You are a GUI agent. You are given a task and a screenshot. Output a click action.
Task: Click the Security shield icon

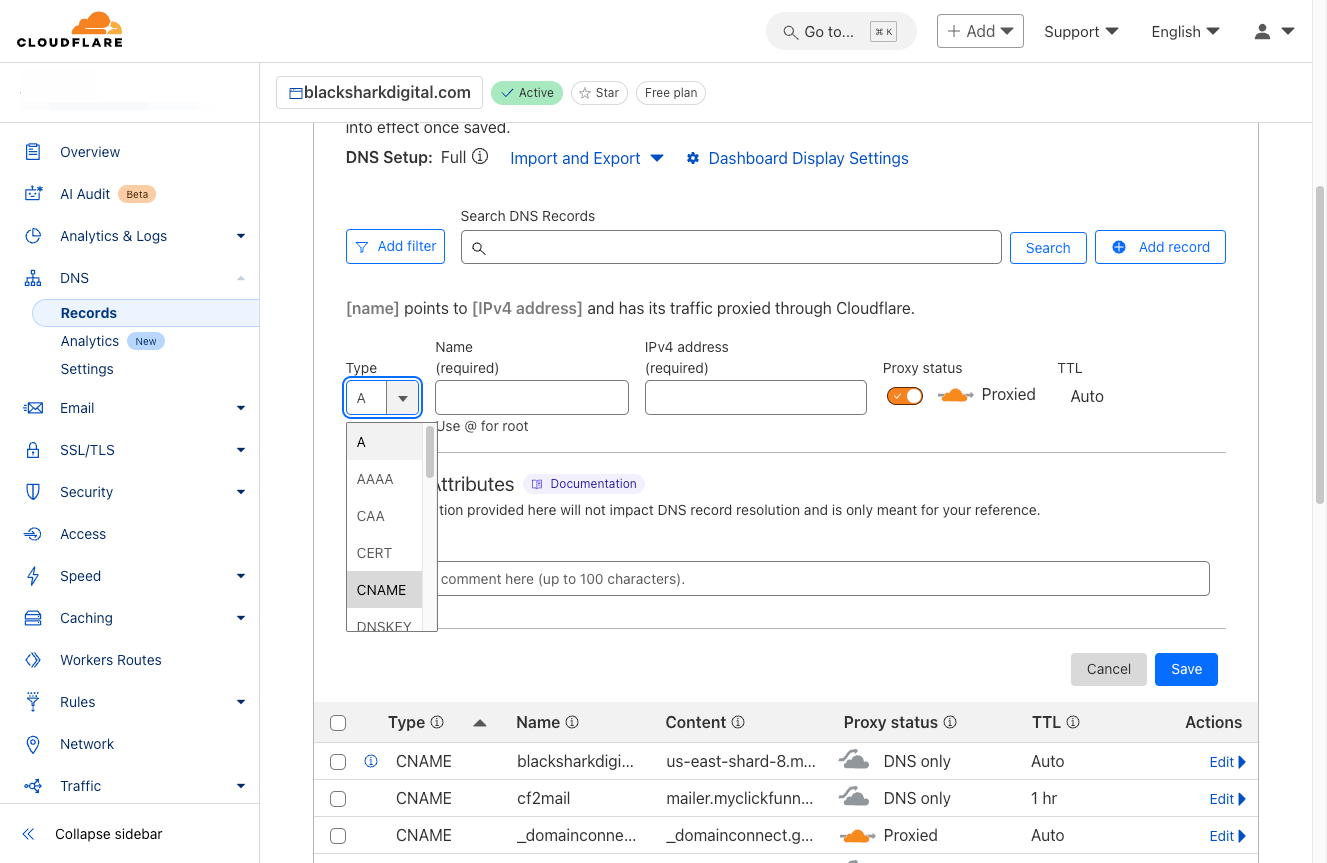(33, 492)
